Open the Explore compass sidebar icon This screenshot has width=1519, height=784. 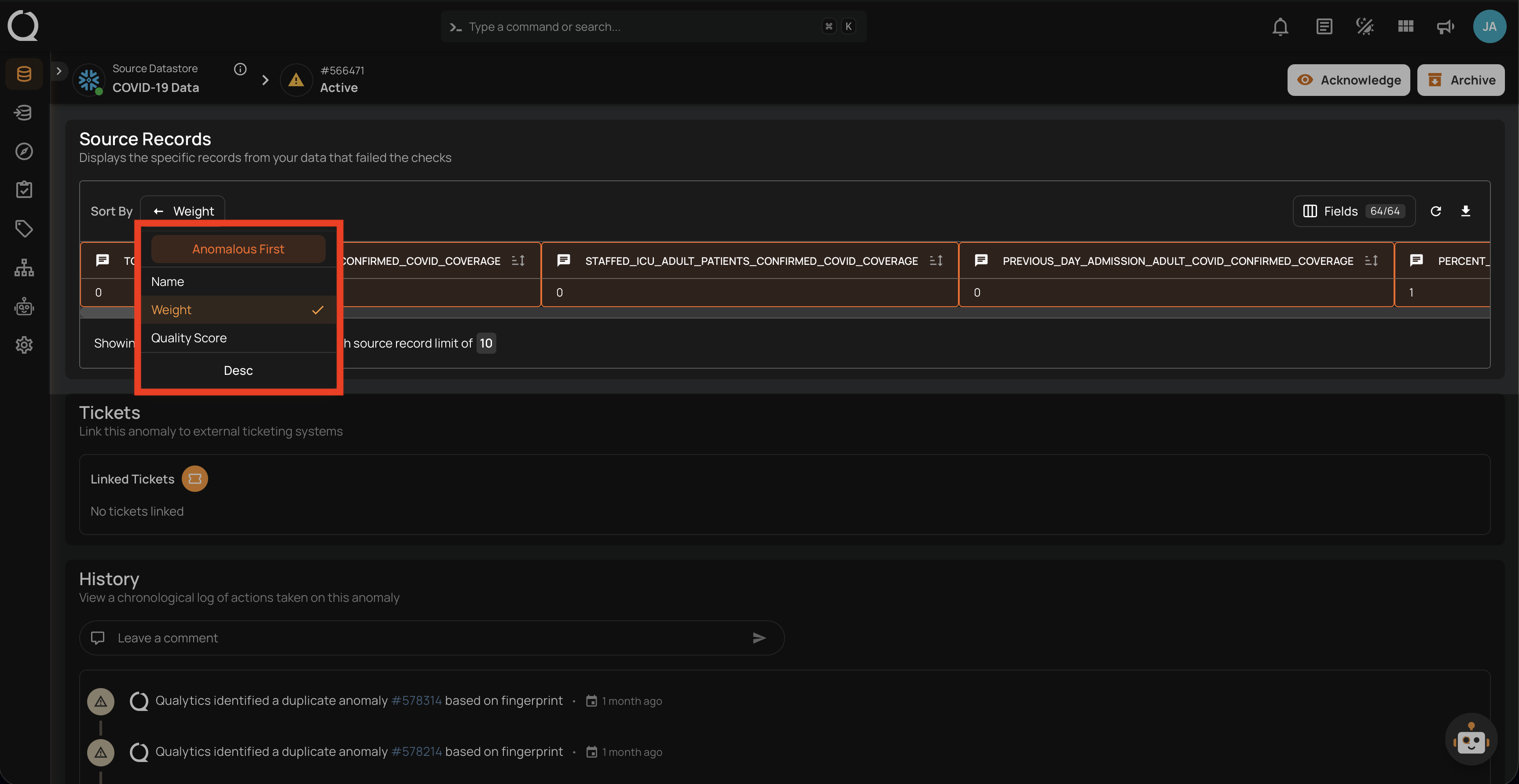tap(24, 151)
